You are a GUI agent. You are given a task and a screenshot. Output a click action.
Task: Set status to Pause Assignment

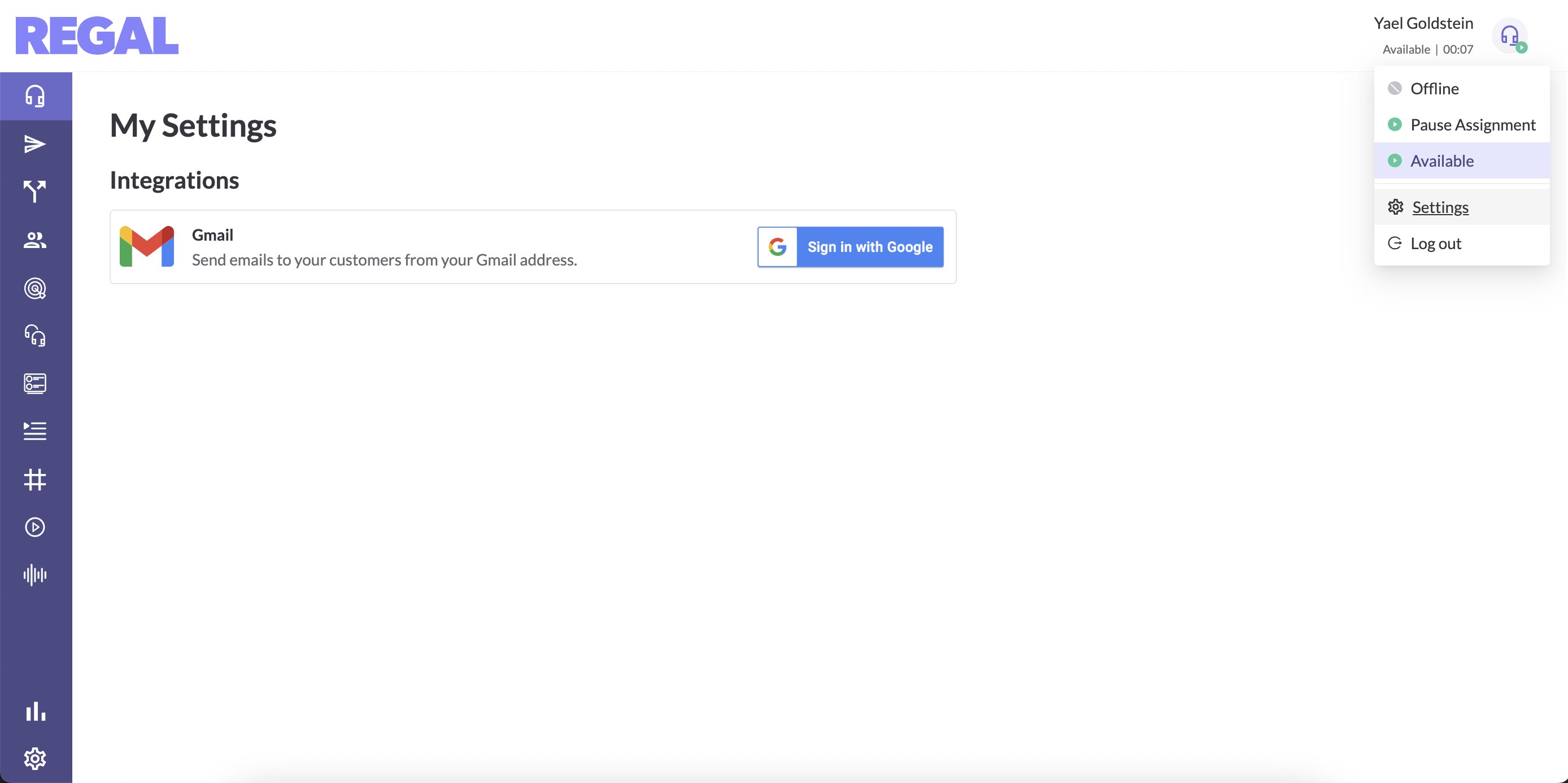1472,125
